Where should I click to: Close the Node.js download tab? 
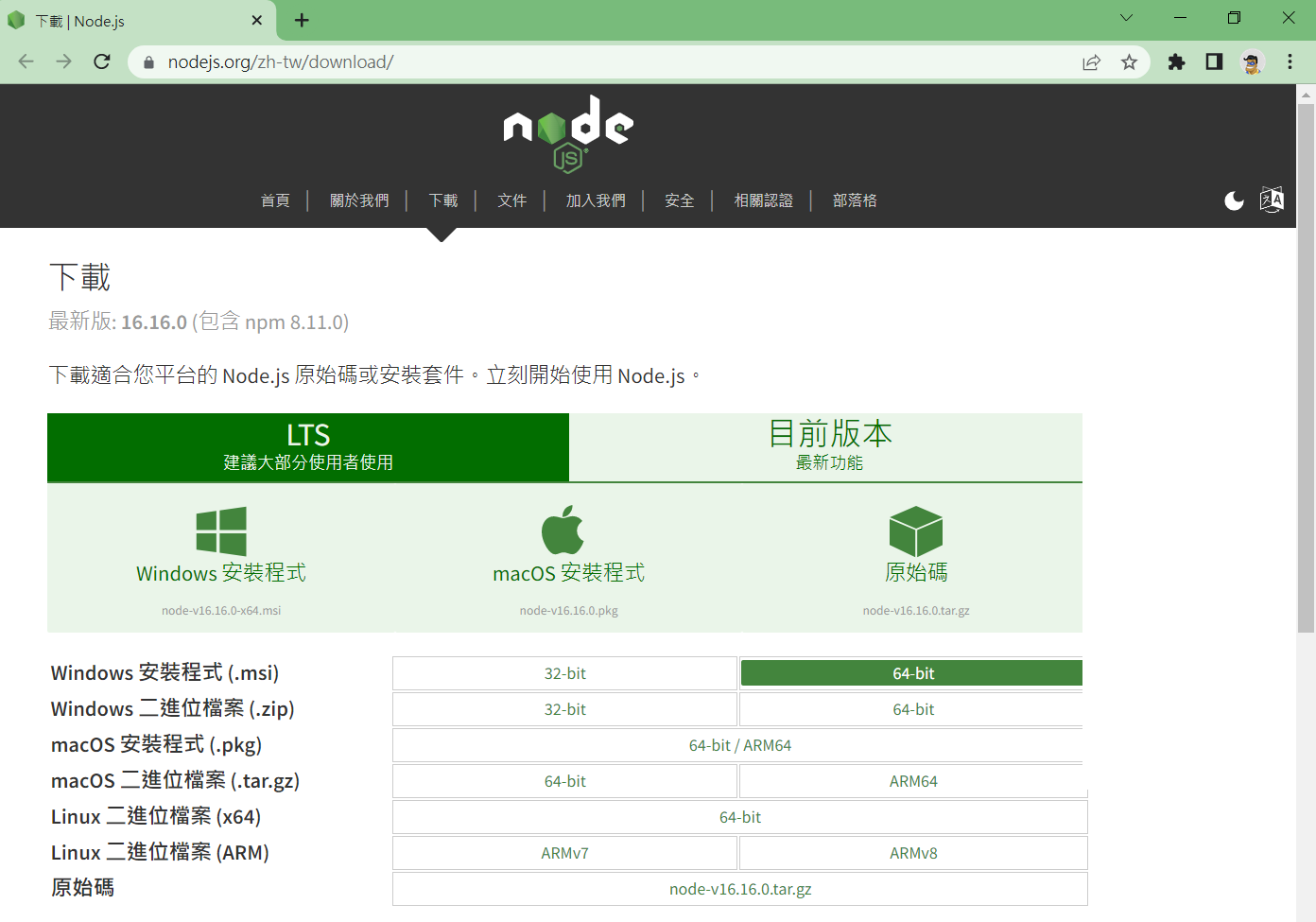(x=257, y=20)
